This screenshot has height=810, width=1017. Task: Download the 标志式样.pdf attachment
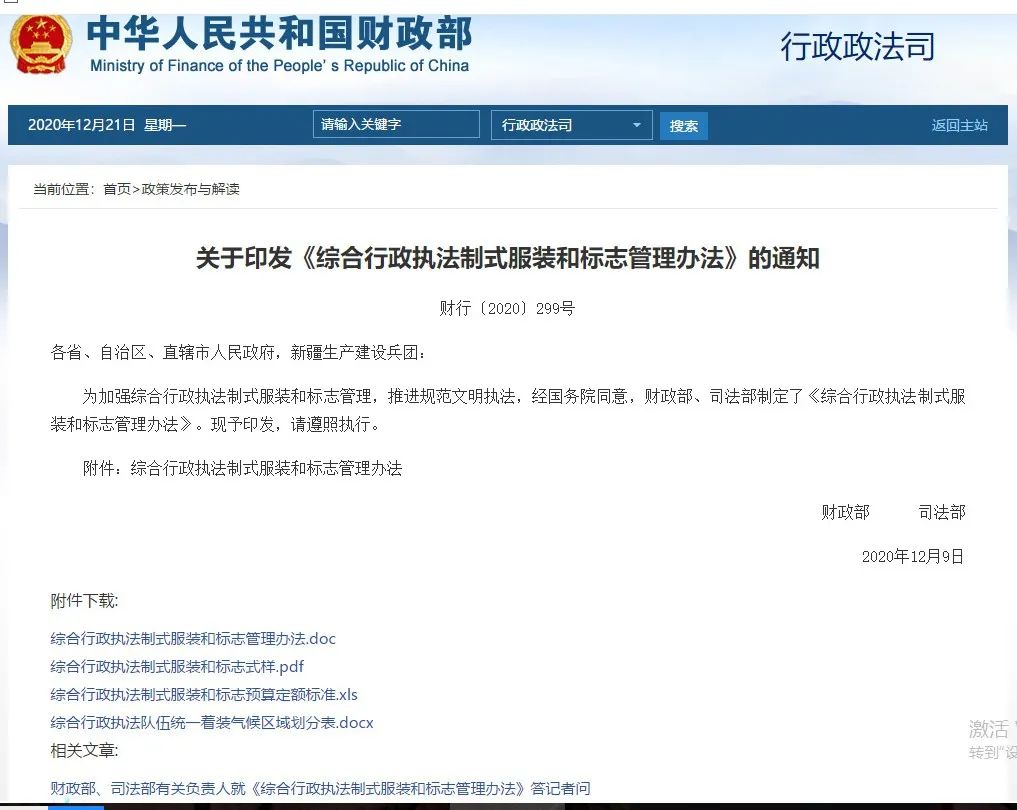click(177, 666)
